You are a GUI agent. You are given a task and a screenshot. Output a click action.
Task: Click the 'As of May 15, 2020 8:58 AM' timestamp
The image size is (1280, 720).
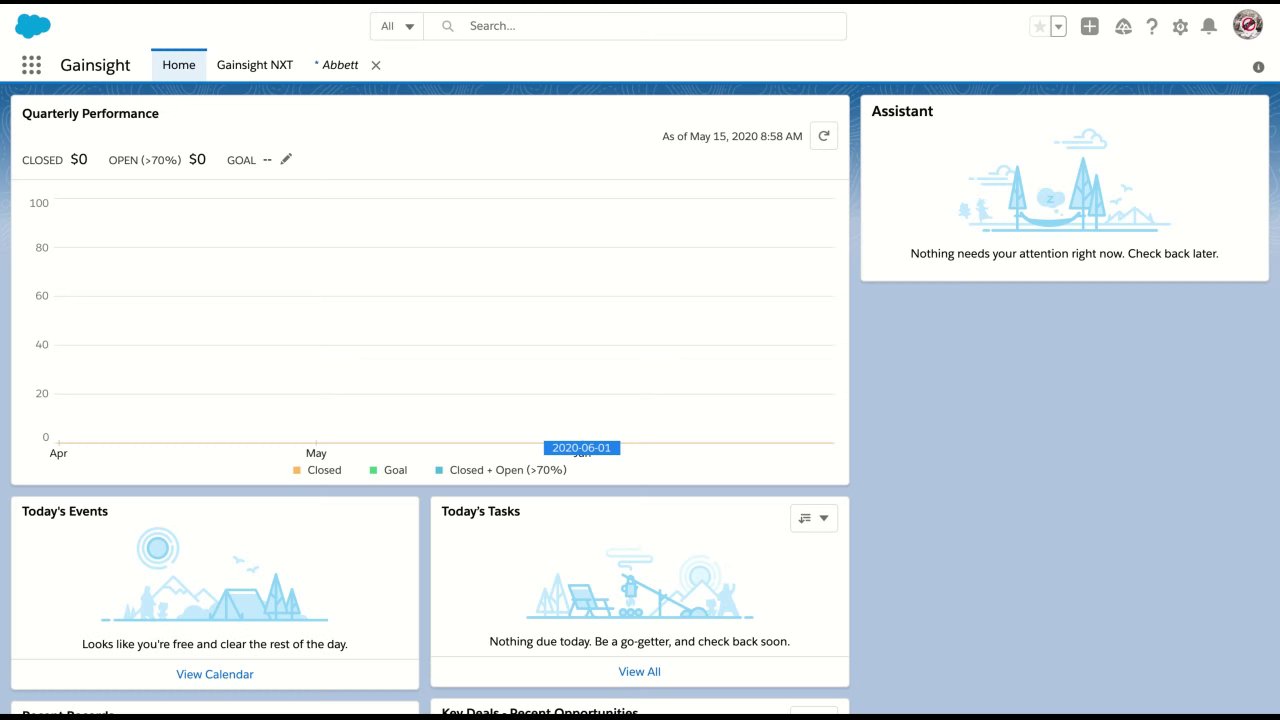(x=732, y=136)
